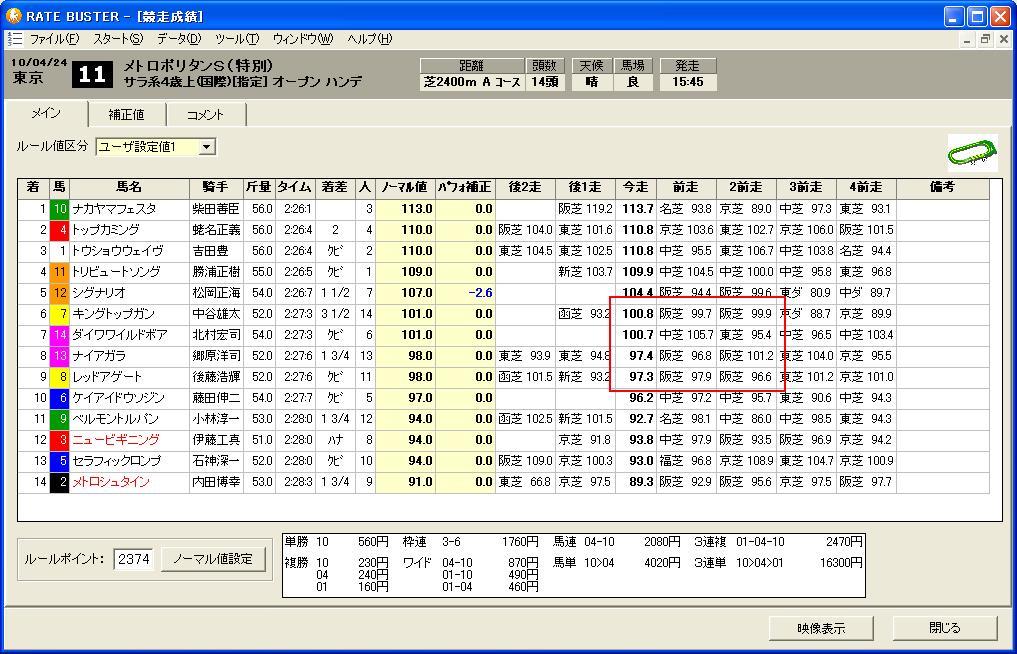Click the 備考 column header

[x=942, y=188]
